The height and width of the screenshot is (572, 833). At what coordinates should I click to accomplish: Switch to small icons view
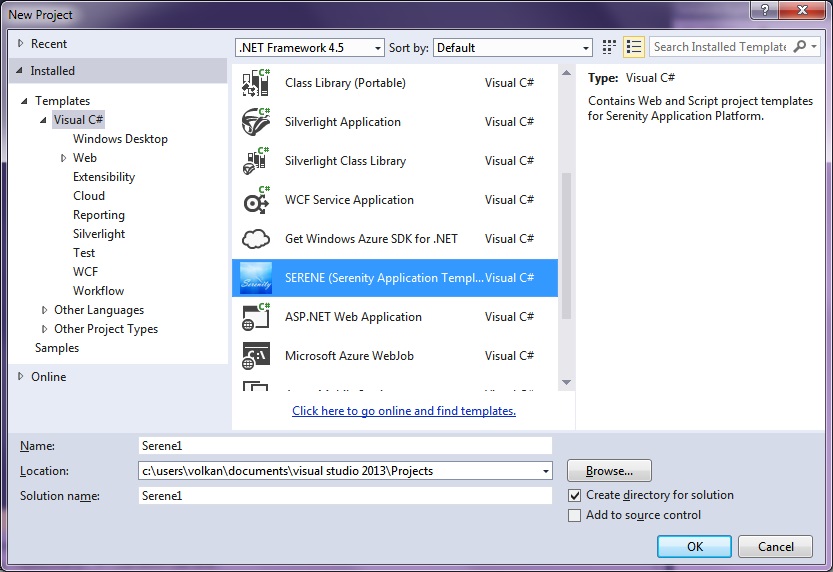pos(609,47)
